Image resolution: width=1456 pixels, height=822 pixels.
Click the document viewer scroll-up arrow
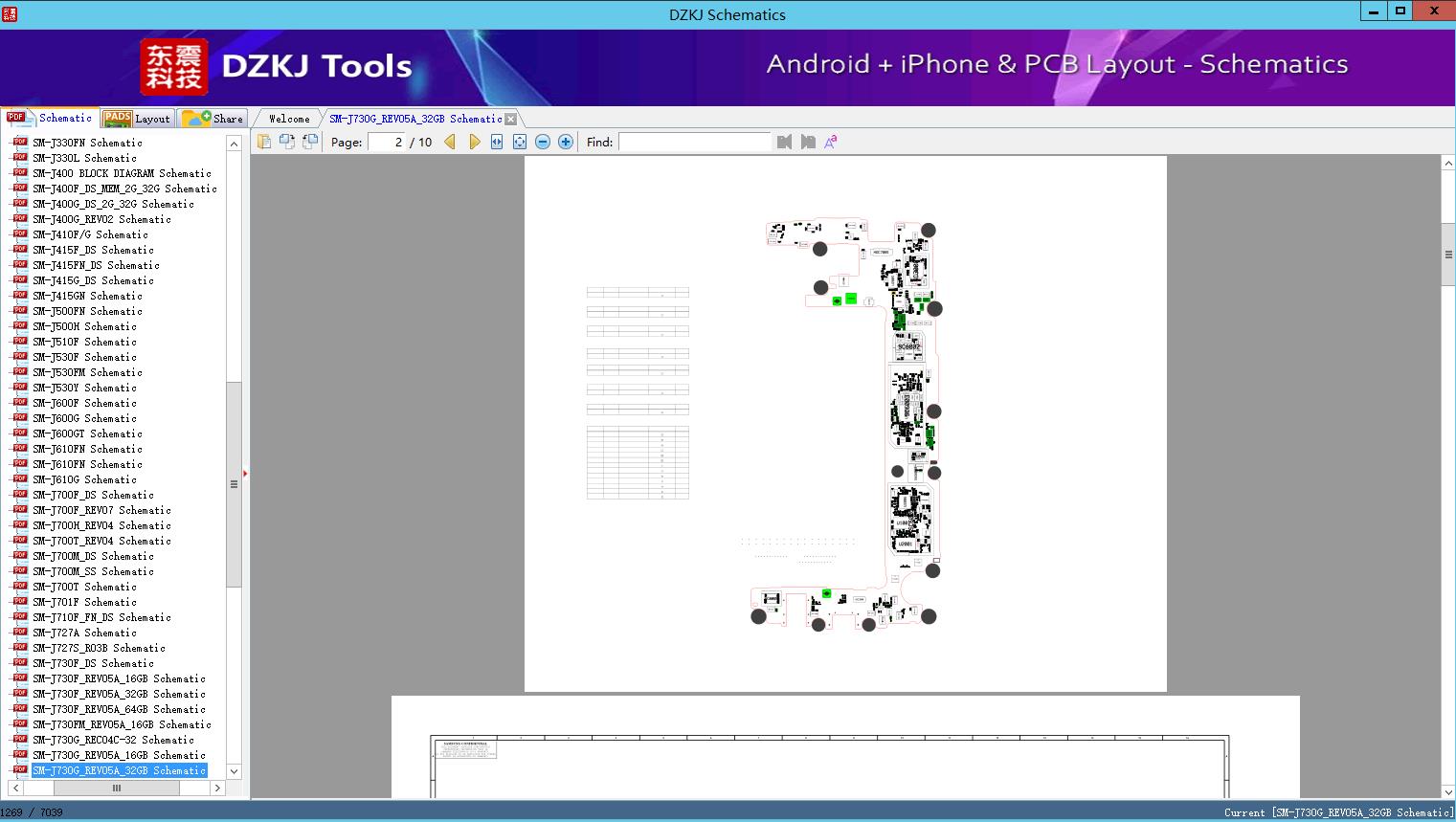pyautogui.click(x=1448, y=164)
